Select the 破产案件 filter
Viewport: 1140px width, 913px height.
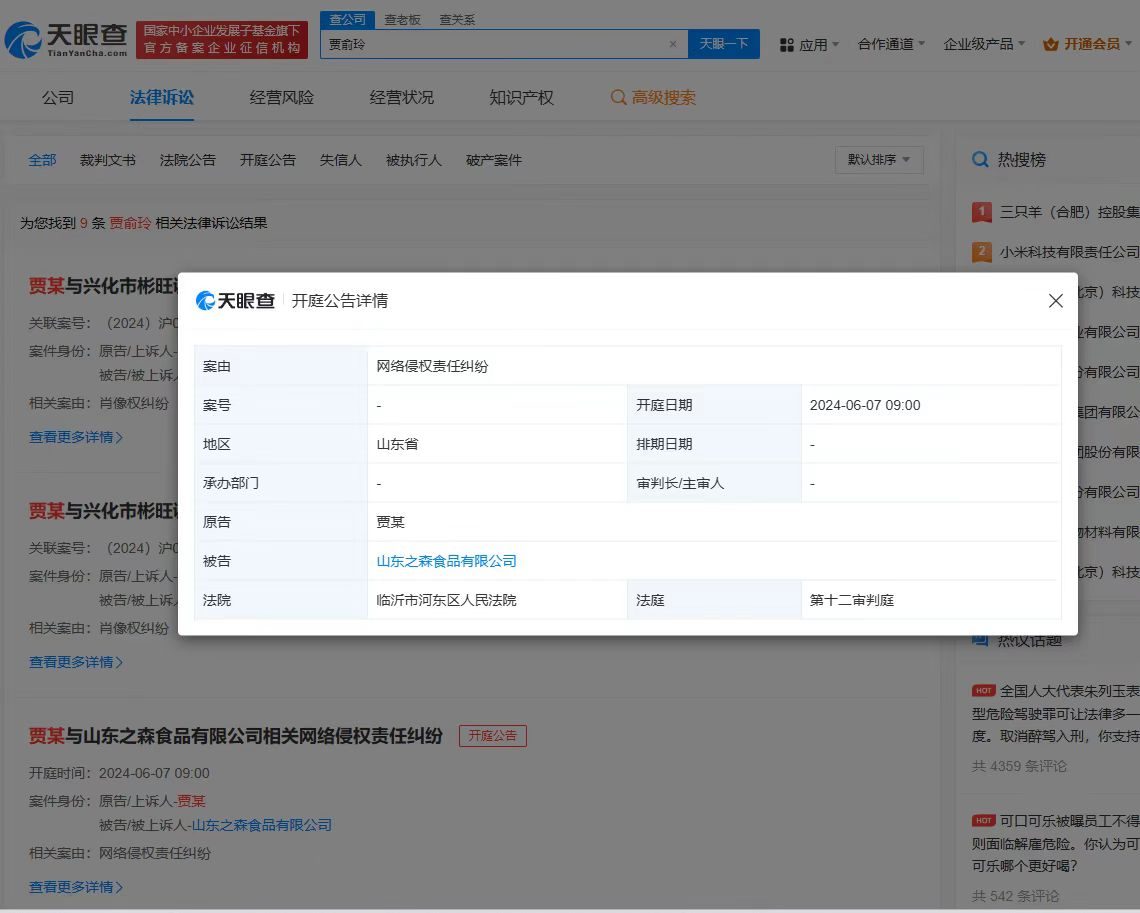tap(492, 159)
